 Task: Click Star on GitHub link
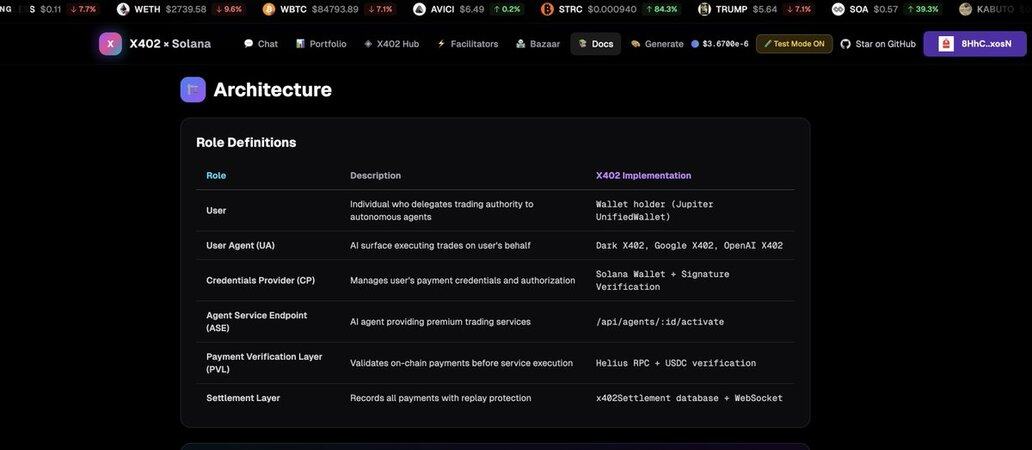pos(878,44)
